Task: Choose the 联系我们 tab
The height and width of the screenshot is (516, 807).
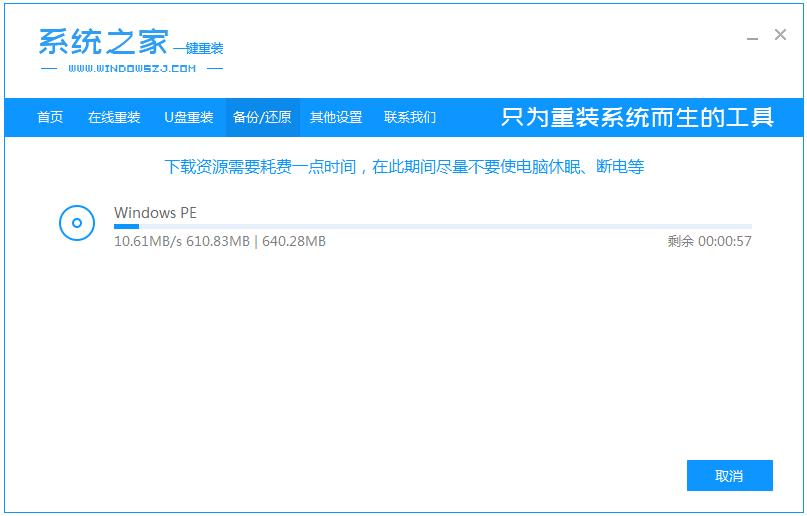Action: [x=410, y=117]
